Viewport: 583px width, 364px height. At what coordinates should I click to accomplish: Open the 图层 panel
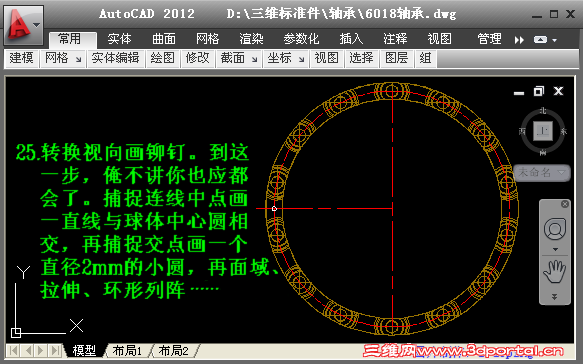click(397, 58)
